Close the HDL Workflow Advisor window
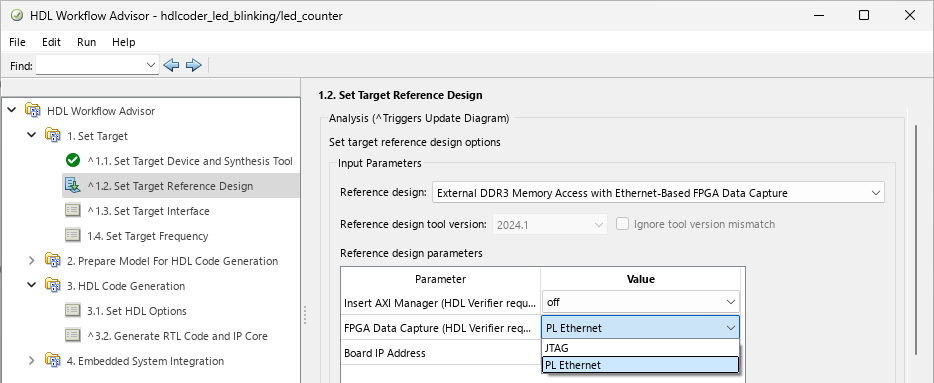This screenshot has width=934, height=383. pos(910,15)
